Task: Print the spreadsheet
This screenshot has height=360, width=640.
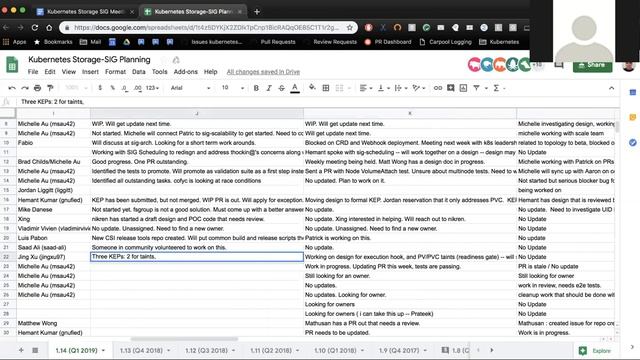Action: point(38,88)
